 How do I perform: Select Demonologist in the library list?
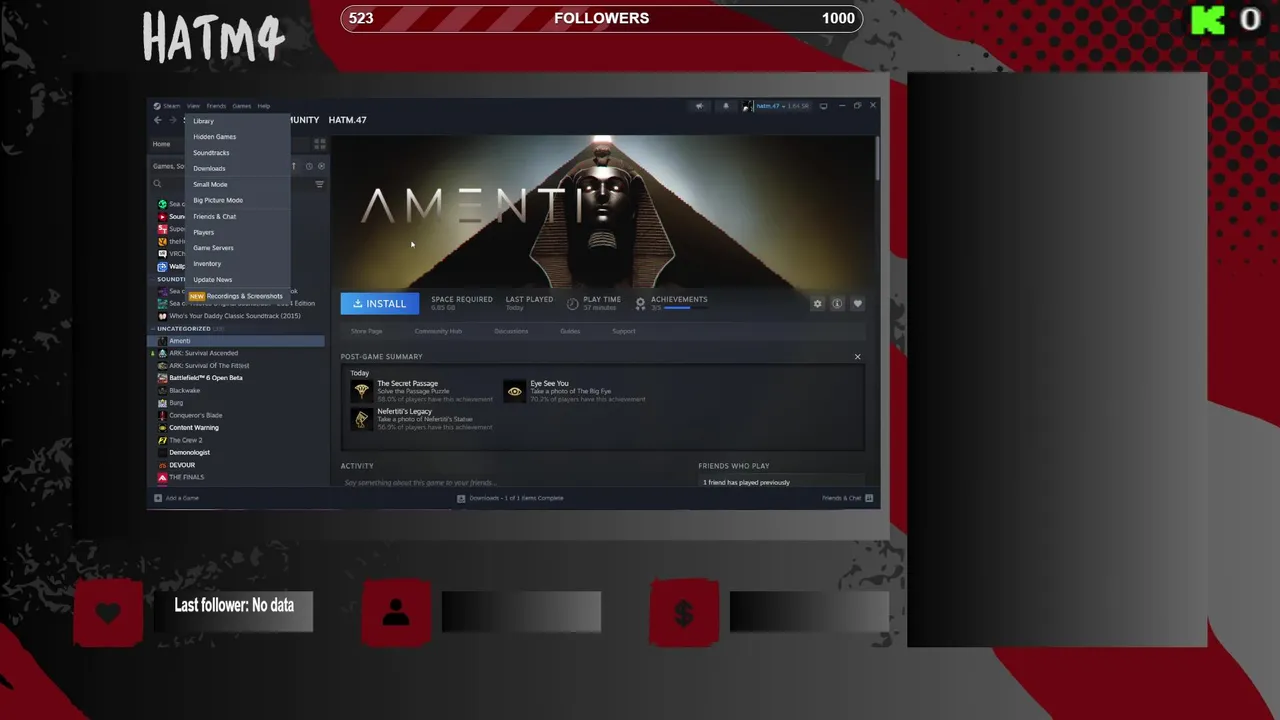[x=237, y=453]
